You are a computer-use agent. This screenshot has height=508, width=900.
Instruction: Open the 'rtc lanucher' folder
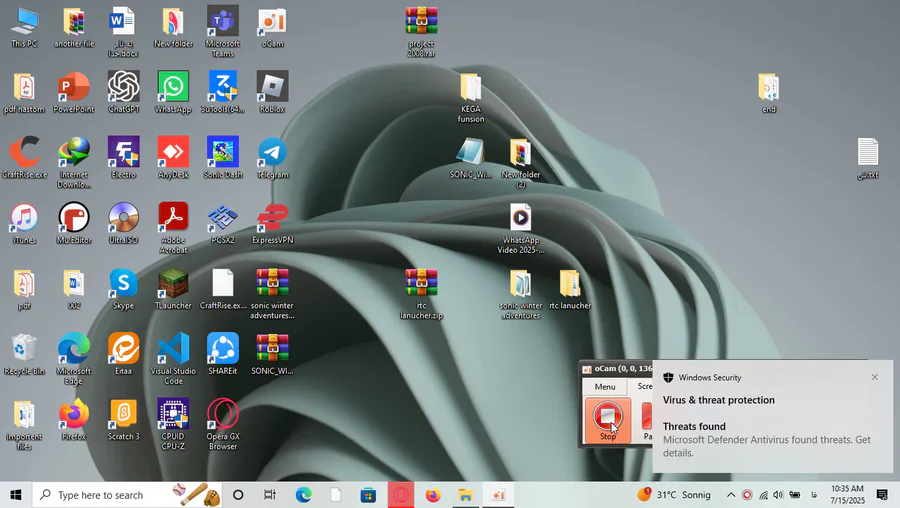pos(570,289)
